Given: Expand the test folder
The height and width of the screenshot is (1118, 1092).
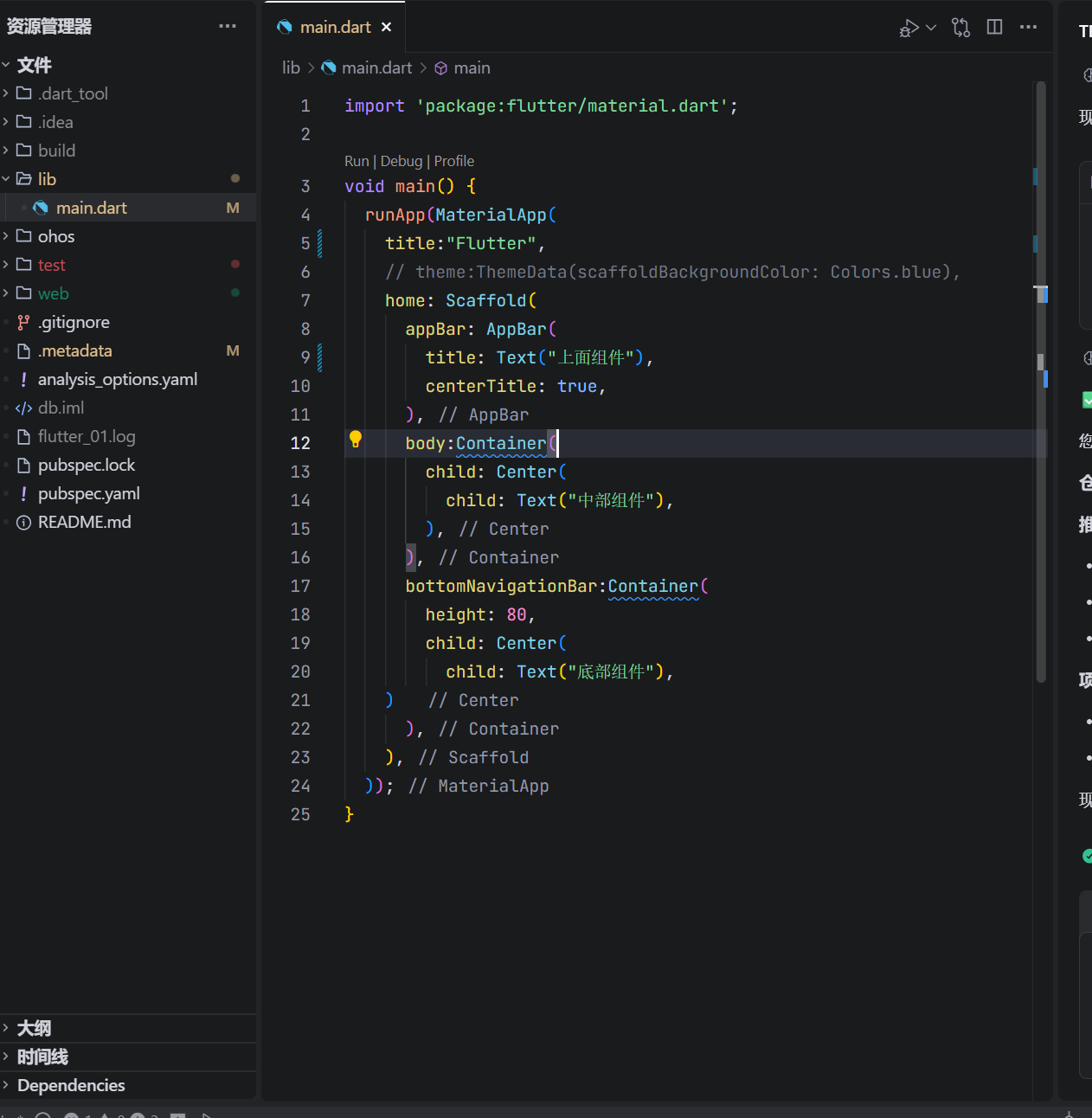Looking at the screenshot, I should (128, 265).
